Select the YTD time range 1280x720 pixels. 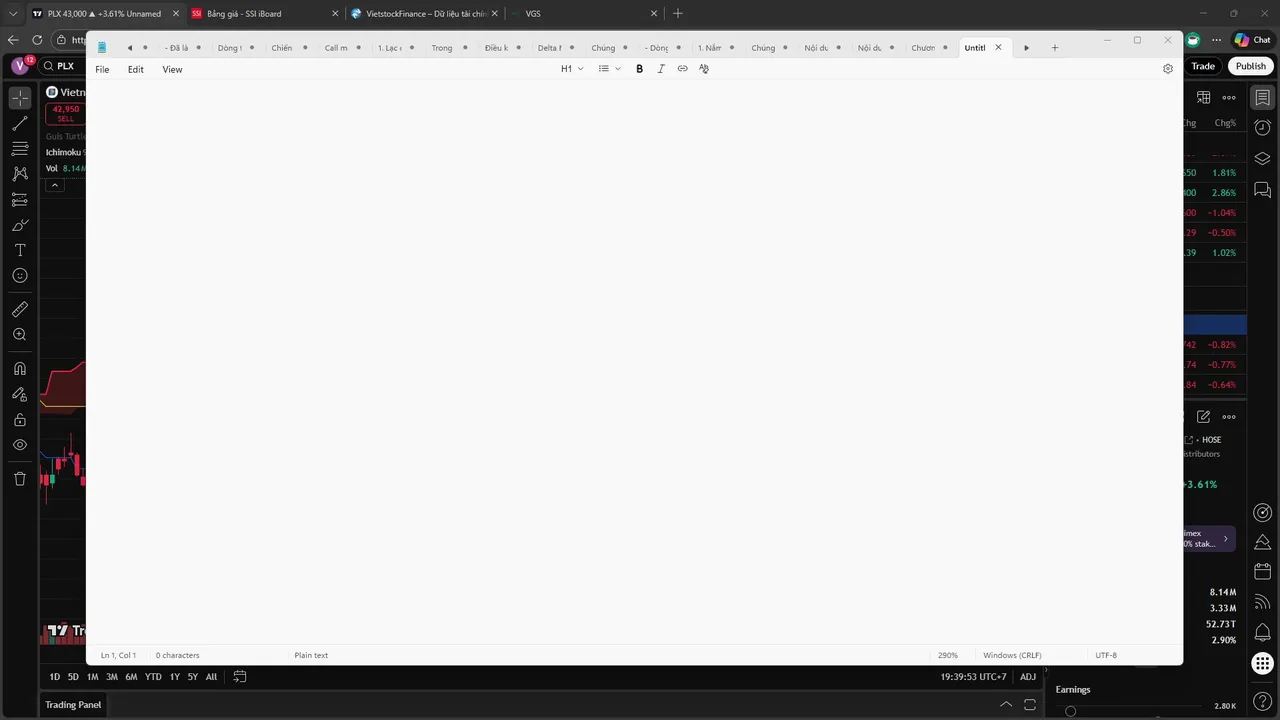pos(153,677)
